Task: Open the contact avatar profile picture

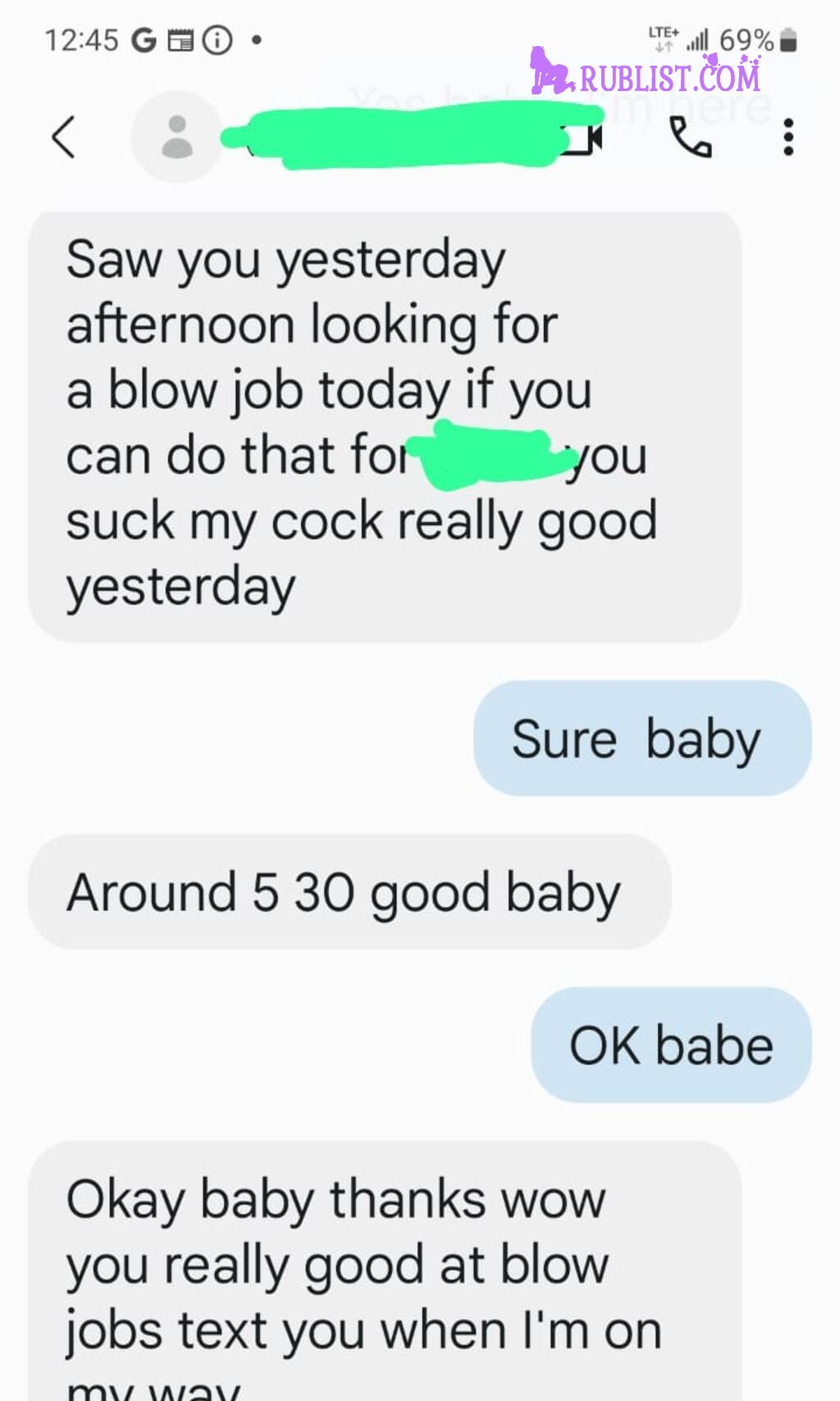Action: click(x=176, y=136)
